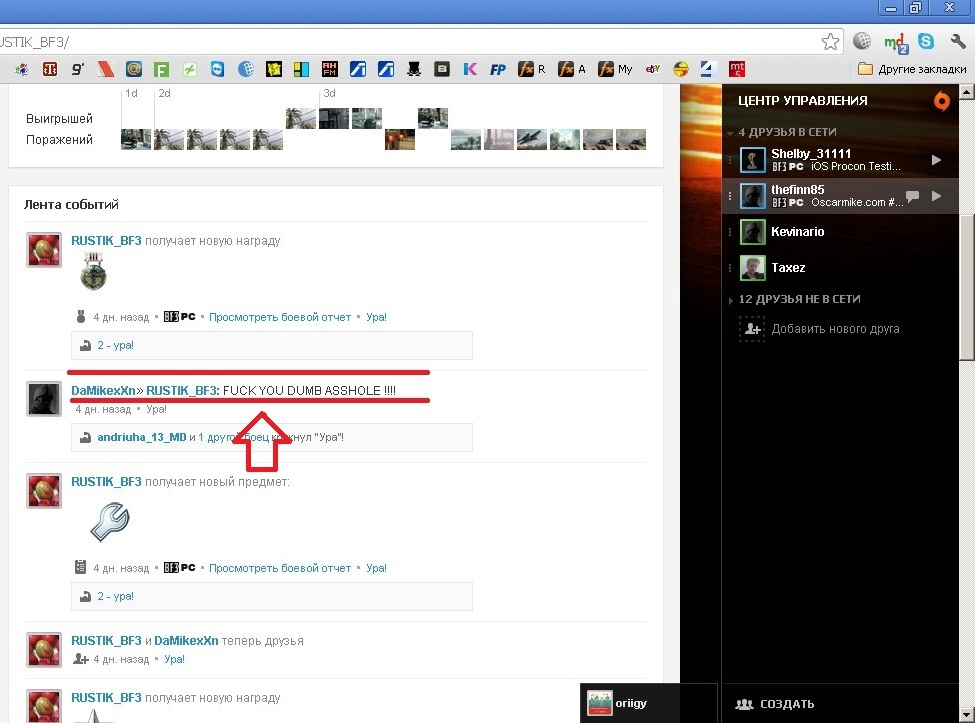Open the purple K bookmark icon
This screenshot has width=975, height=723.
point(470,69)
